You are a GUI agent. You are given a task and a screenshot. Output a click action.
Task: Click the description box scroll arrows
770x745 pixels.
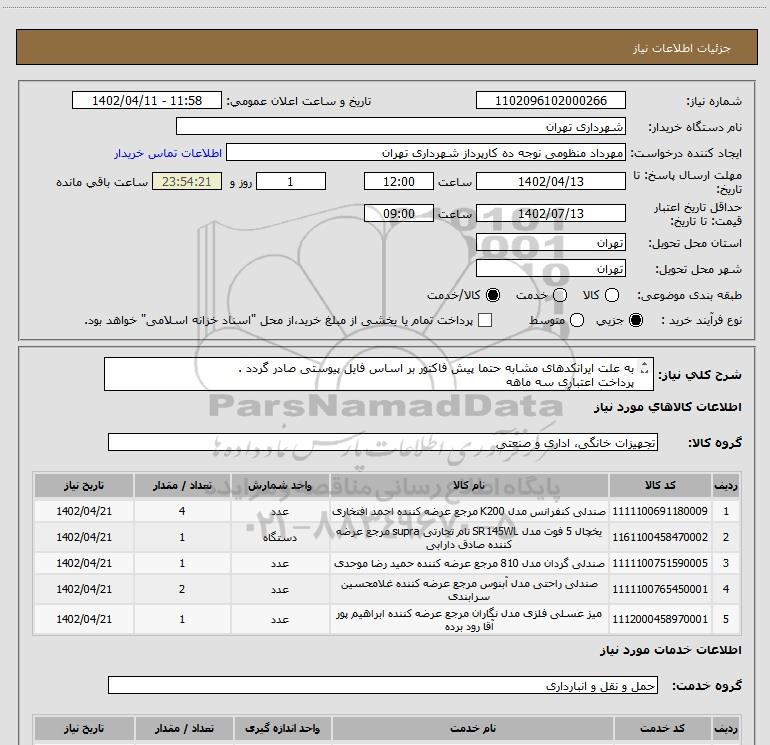(x=645, y=367)
